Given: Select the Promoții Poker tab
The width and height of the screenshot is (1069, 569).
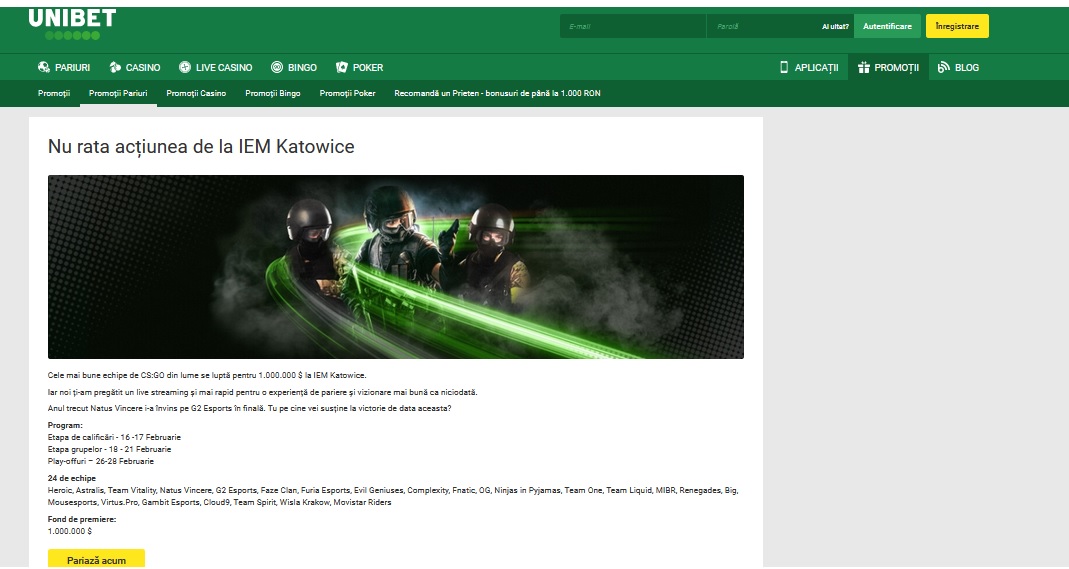Looking at the screenshot, I should pyautogui.click(x=348, y=93).
